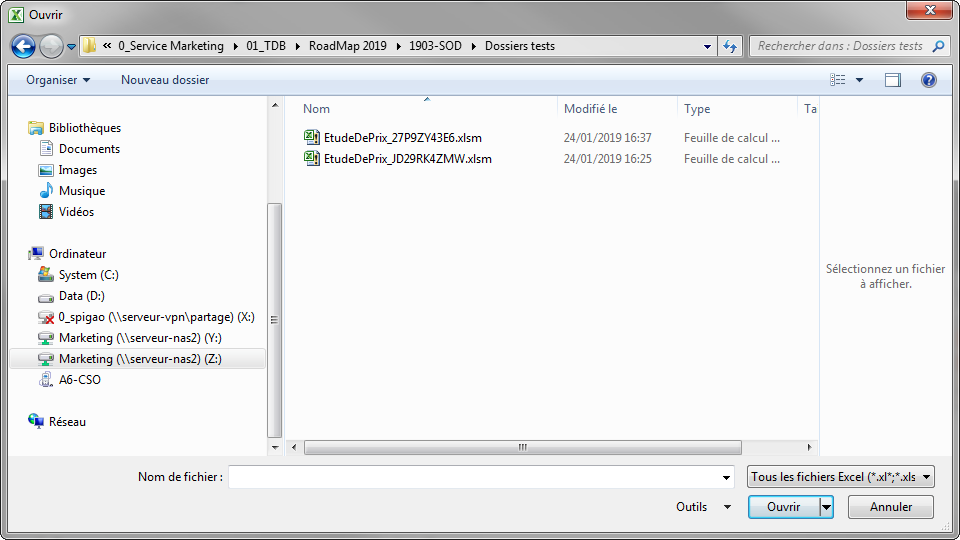This screenshot has height=540, width=960.
Task: Open the Tous les fichiers Excel filter dropdown
Action: 841,477
